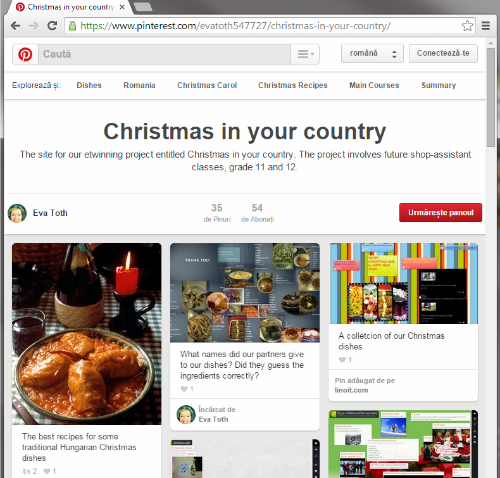Select the Romania explore topic
The width and height of the screenshot is (500, 478).
click(x=139, y=85)
